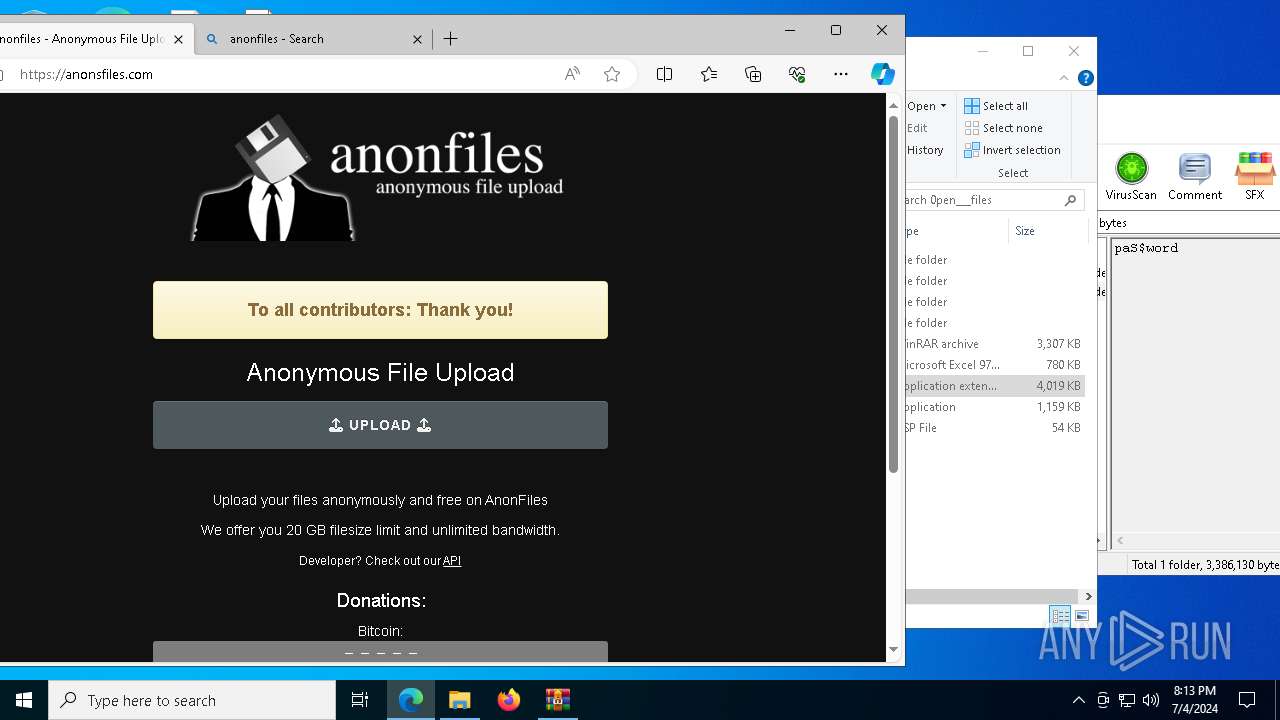
Task: Select the 3,307 KB WinRAR archive row
Action: click(994, 344)
